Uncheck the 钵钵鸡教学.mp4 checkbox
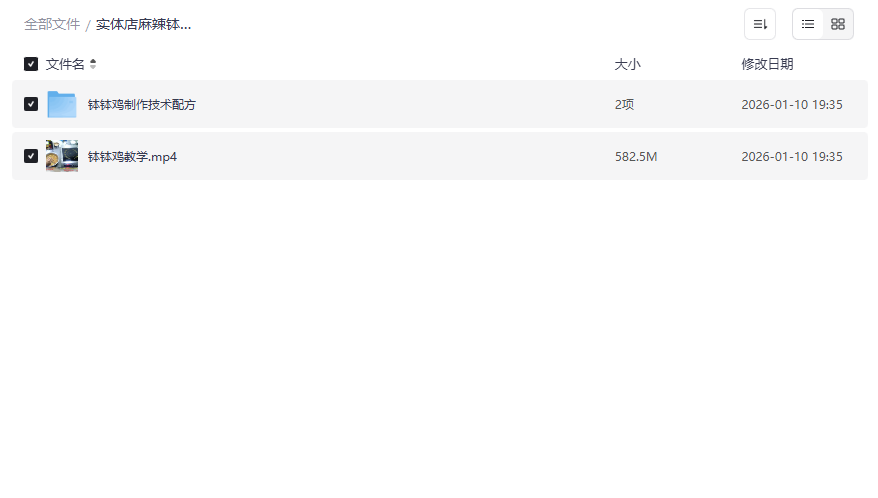 pos(31,156)
